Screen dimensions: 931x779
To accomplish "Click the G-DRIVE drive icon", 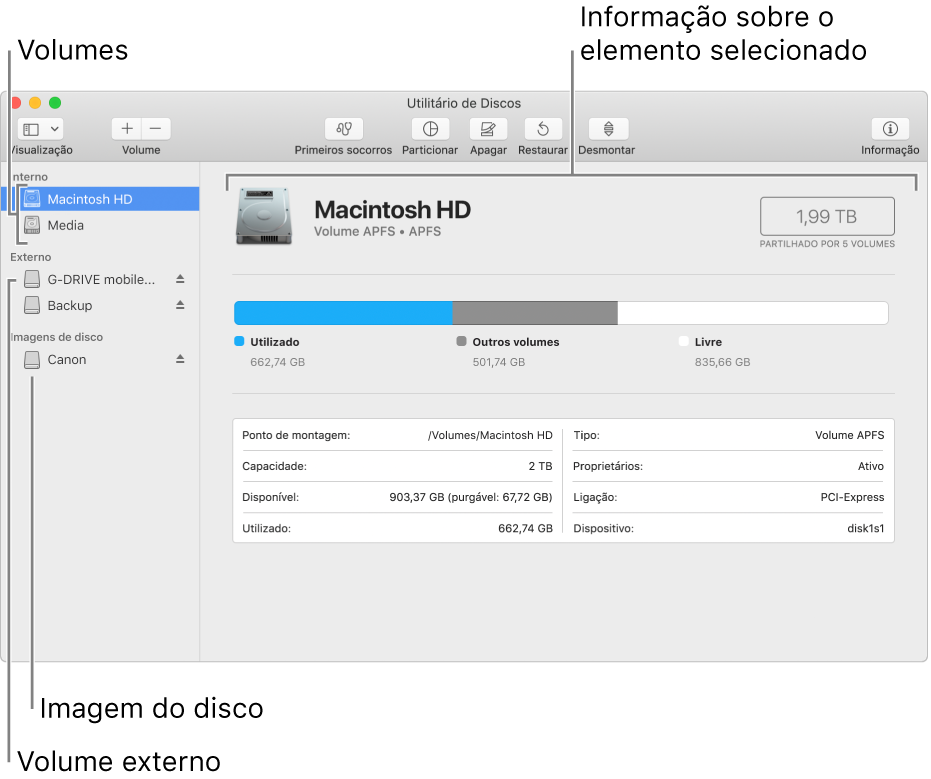I will pyautogui.click(x=32, y=279).
